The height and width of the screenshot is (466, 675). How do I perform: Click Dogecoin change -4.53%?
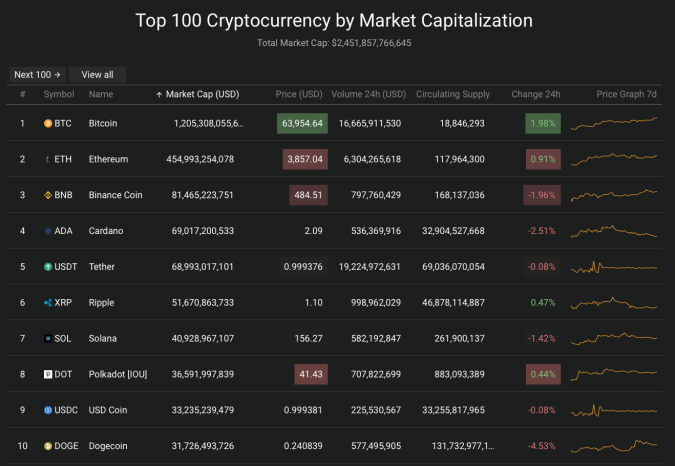pos(542,446)
